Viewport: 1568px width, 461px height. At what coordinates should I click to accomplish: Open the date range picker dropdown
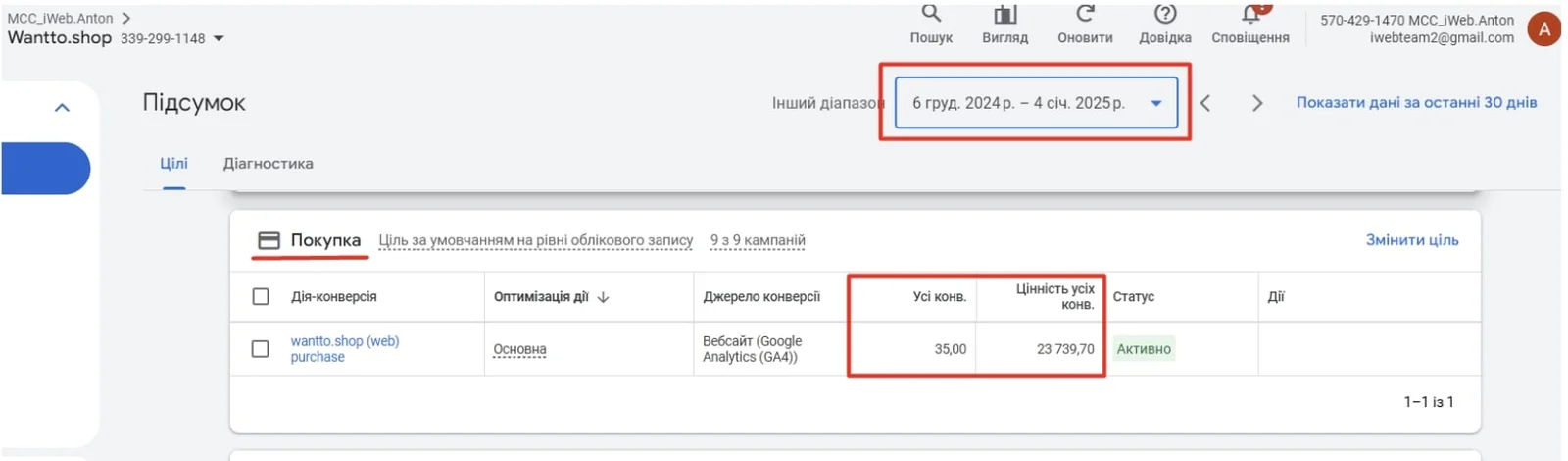point(1036,103)
